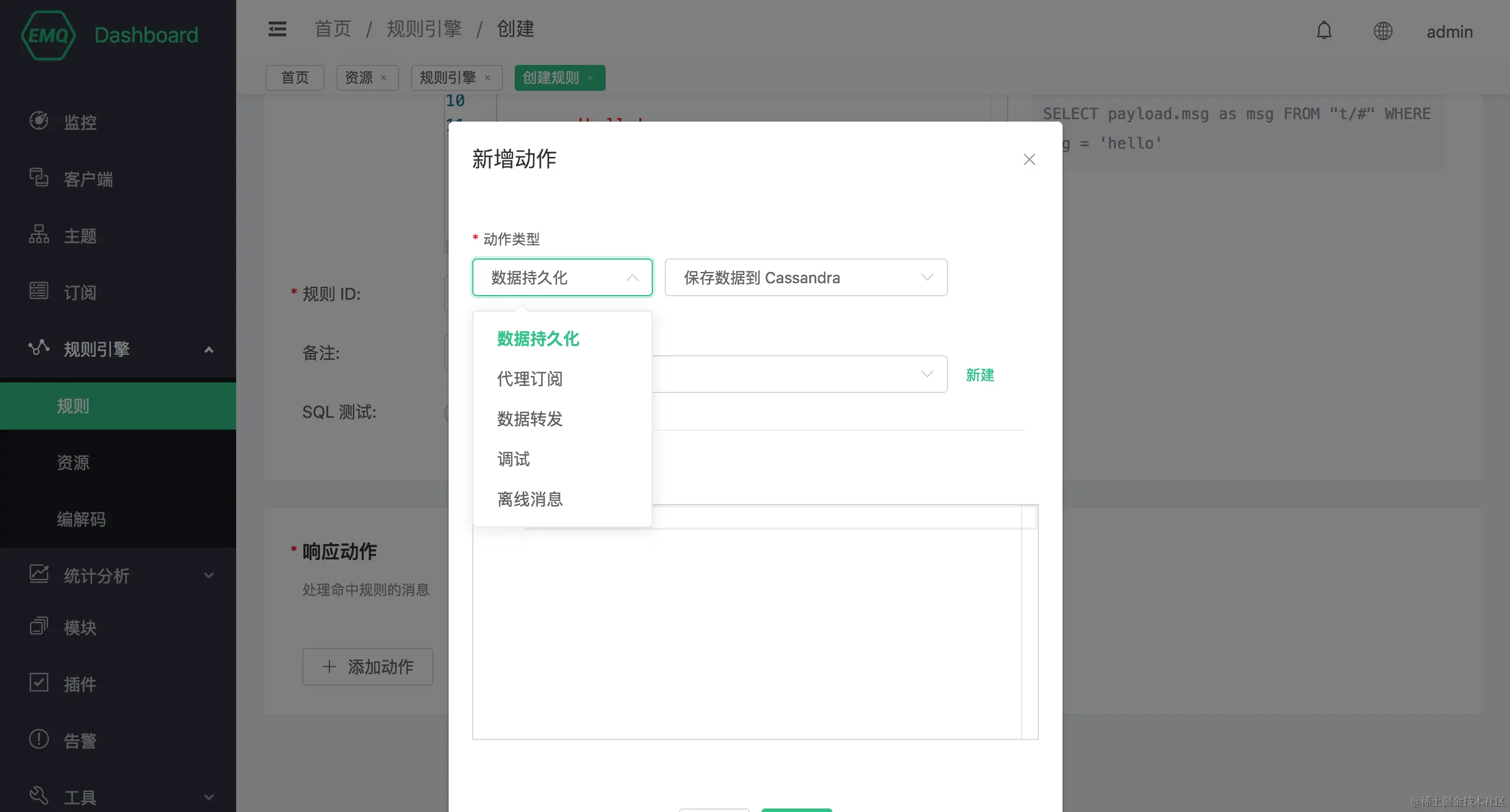Switch to the 规则引擎 tab
The image size is (1510, 812).
tap(447, 78)
